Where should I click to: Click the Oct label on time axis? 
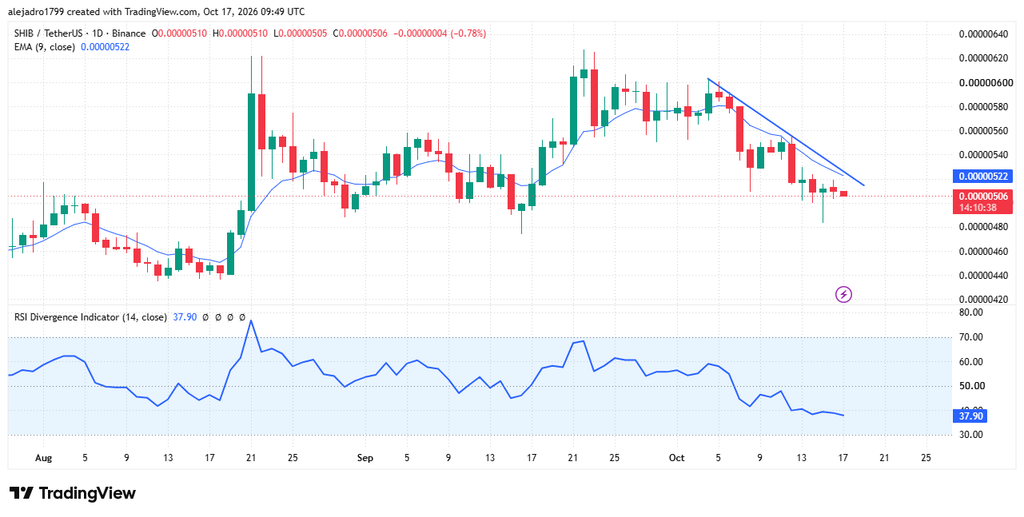(x=677, y=458)
